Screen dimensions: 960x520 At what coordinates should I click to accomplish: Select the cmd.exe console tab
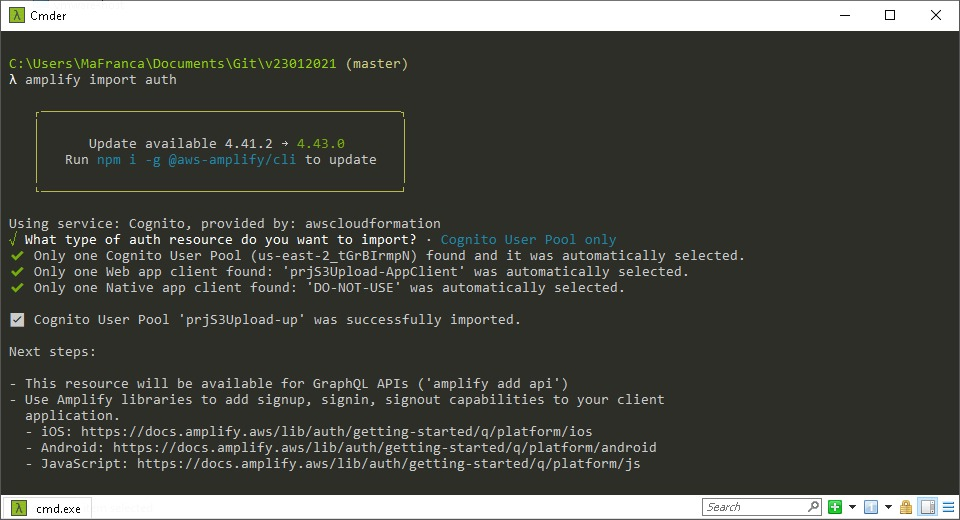click(47, 508)
